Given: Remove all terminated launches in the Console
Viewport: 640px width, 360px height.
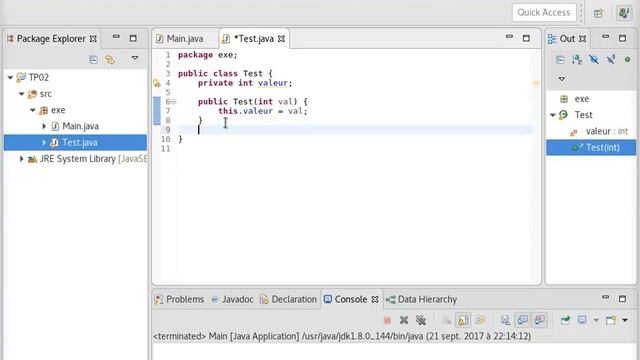Looking at the screenshot, I should point(421,320).
